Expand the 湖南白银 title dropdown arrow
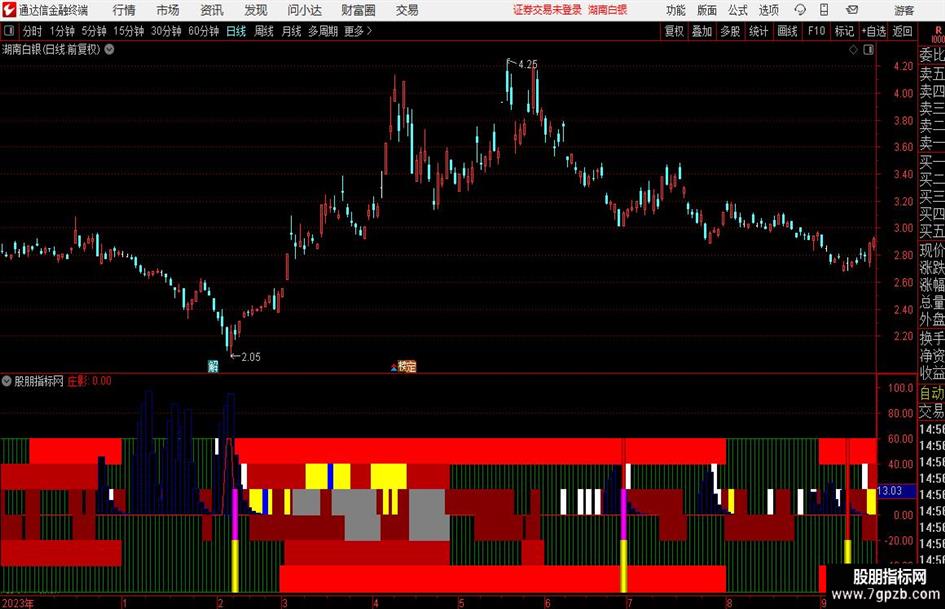 coord(110,49)
